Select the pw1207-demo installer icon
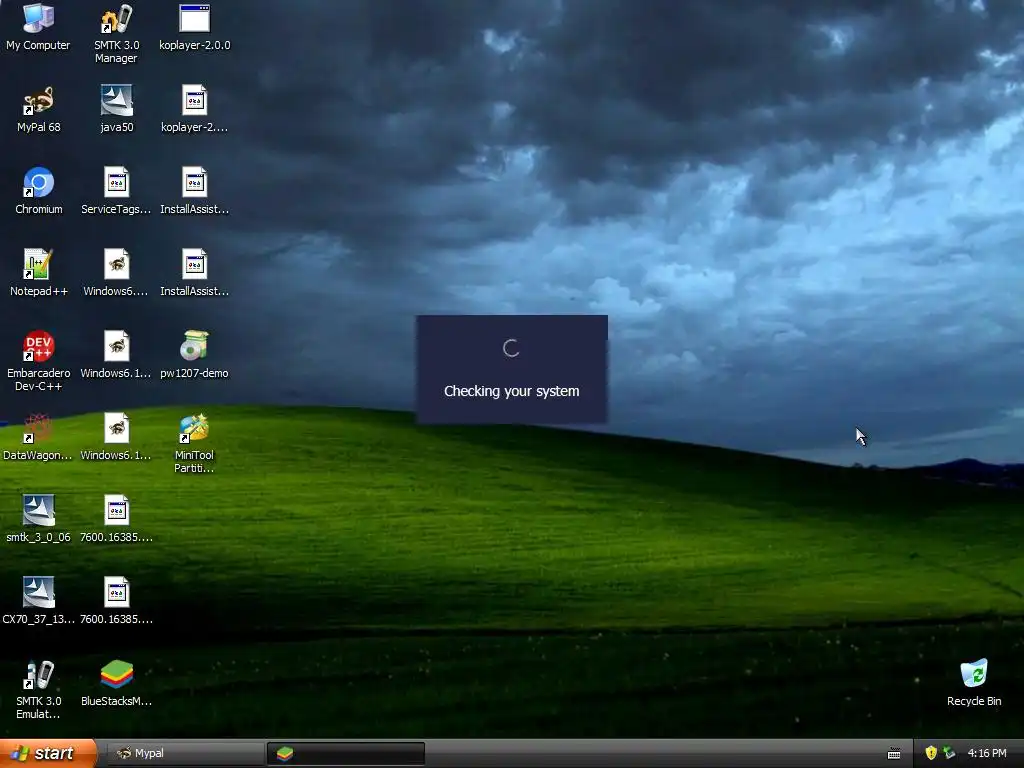The width and height of the screenshot is (1024, 768). click(195, 355)
